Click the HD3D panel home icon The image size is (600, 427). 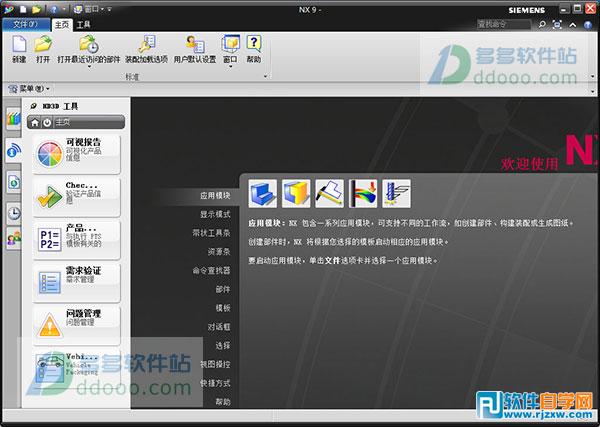tap(35, 122)
